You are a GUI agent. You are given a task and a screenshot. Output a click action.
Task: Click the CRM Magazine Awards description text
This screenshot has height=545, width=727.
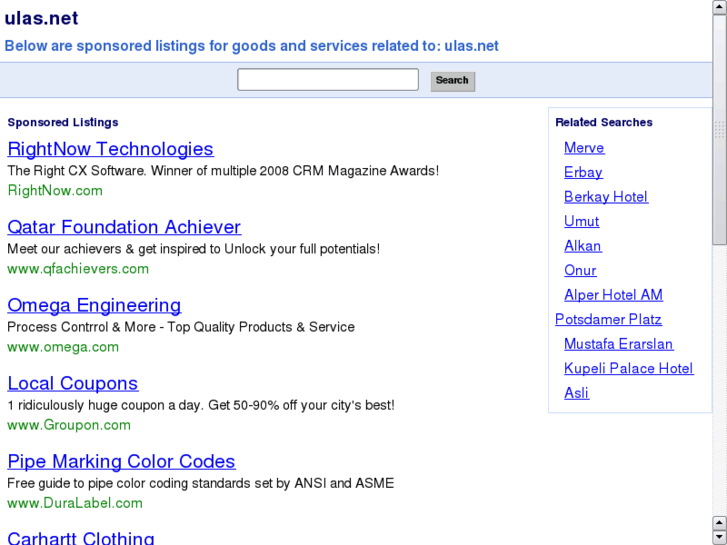pyautogui.click(x=223, y=171)
